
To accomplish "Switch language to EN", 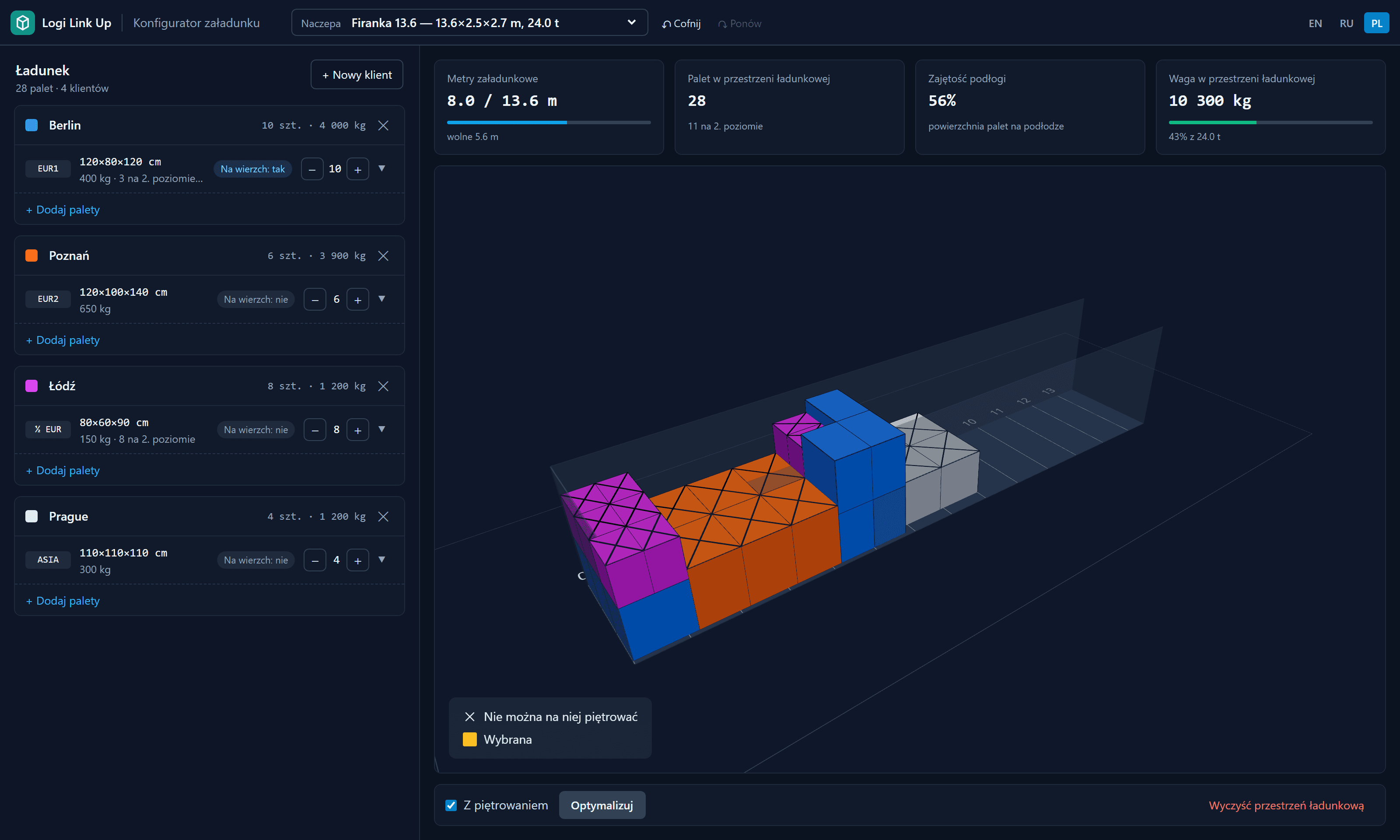I will (1315, 23).
